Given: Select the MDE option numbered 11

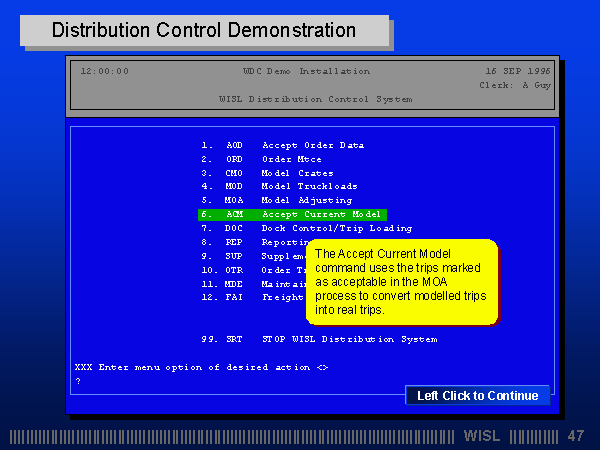Looking at the screenshot, I should tap(234, 283).
